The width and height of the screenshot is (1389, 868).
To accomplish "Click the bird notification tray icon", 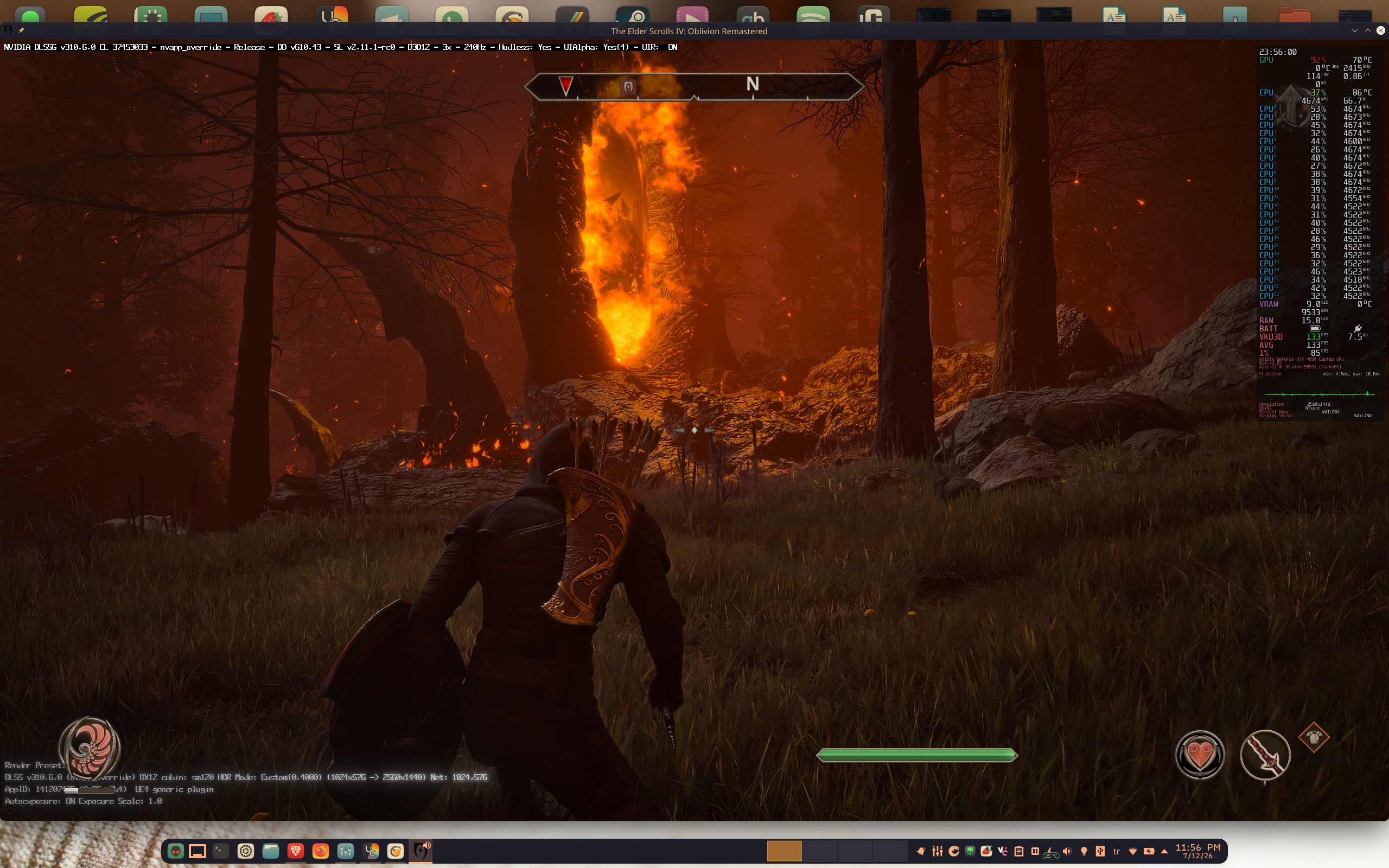I will [x=921, y=851].
